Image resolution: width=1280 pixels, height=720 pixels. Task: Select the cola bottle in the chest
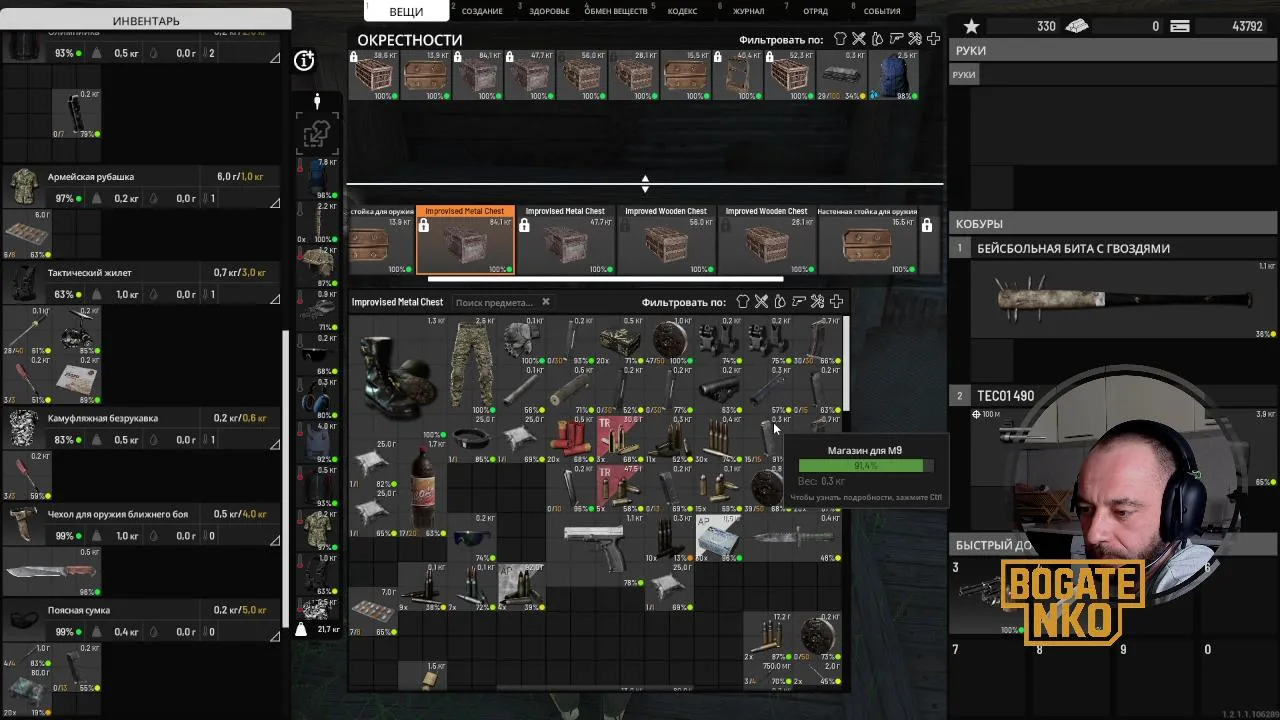click(422, 488)
